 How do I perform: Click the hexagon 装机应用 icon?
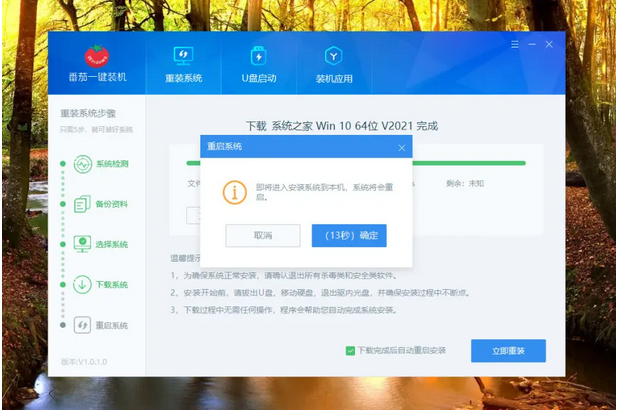(333, 56)
